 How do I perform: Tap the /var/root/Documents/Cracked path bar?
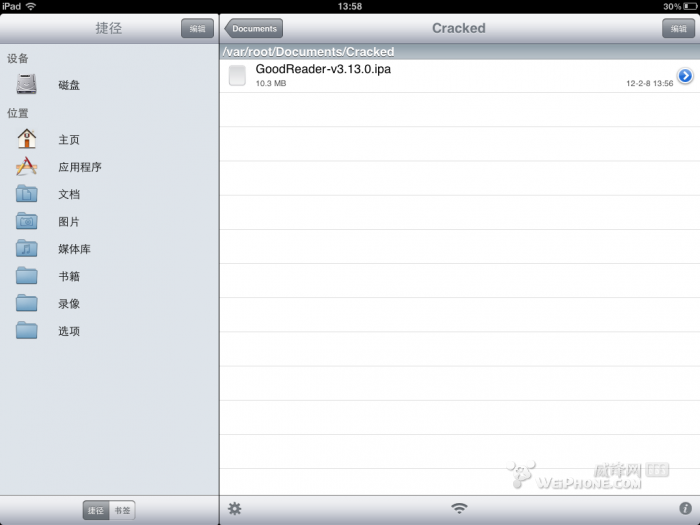coord(460,52)
